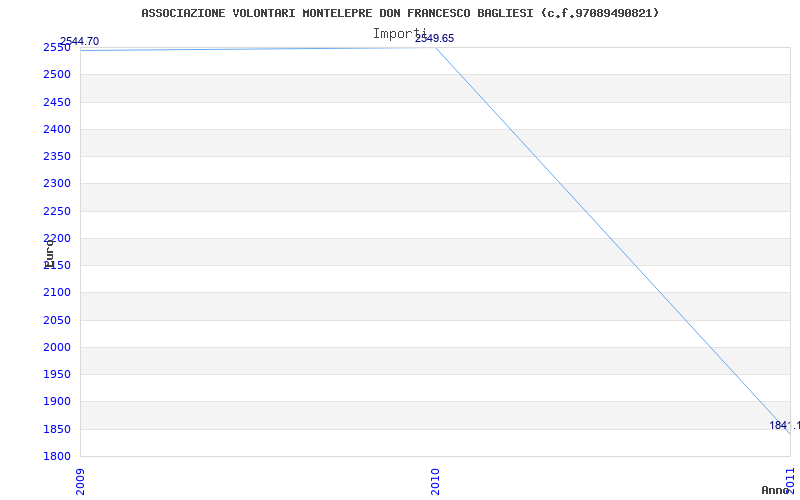Select the 2549.65 data point label
Image resolution: width=800 pixels, height=500 pixels.
pos(434,38)
